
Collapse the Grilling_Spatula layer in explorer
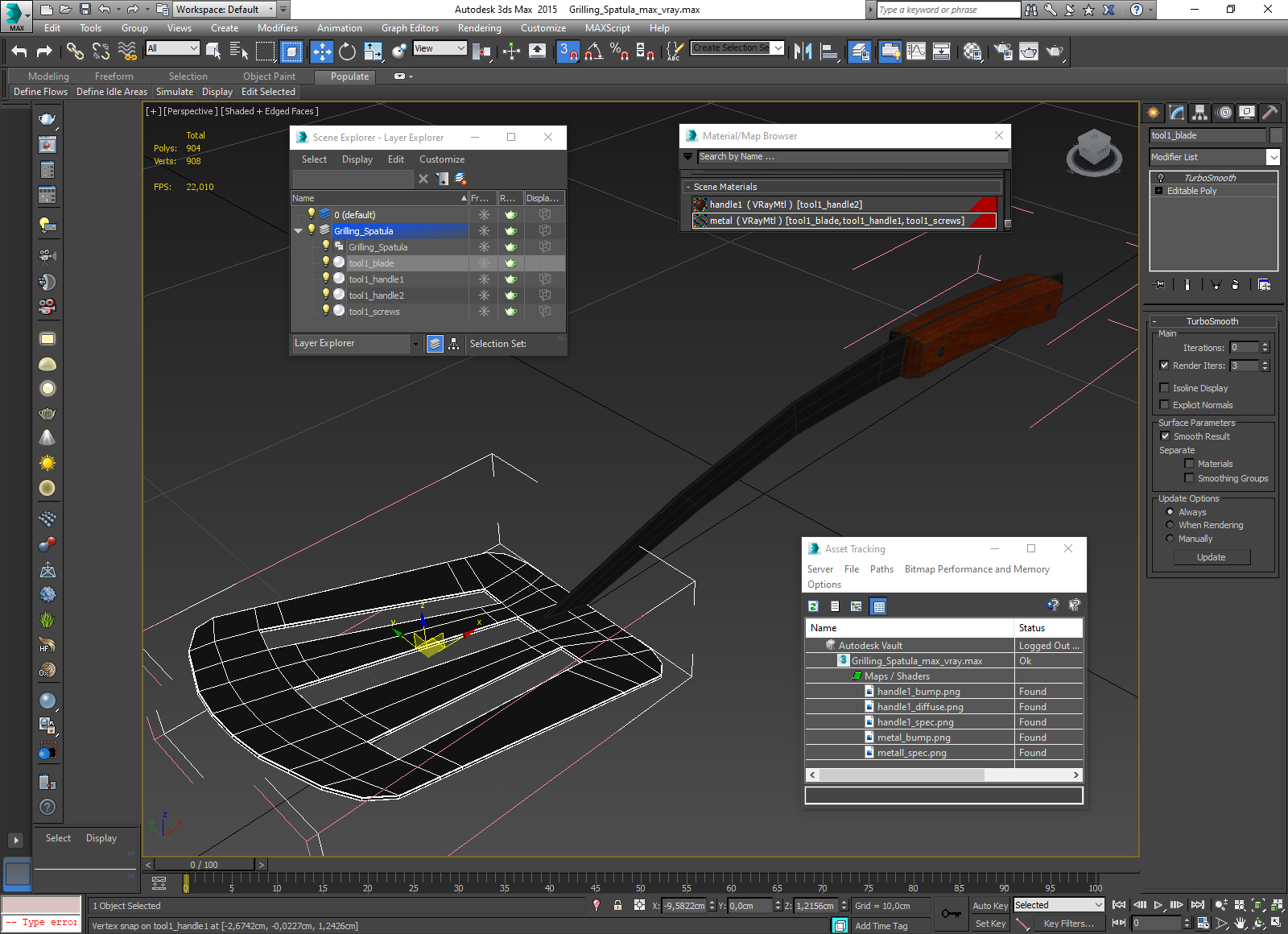[299, 231]
